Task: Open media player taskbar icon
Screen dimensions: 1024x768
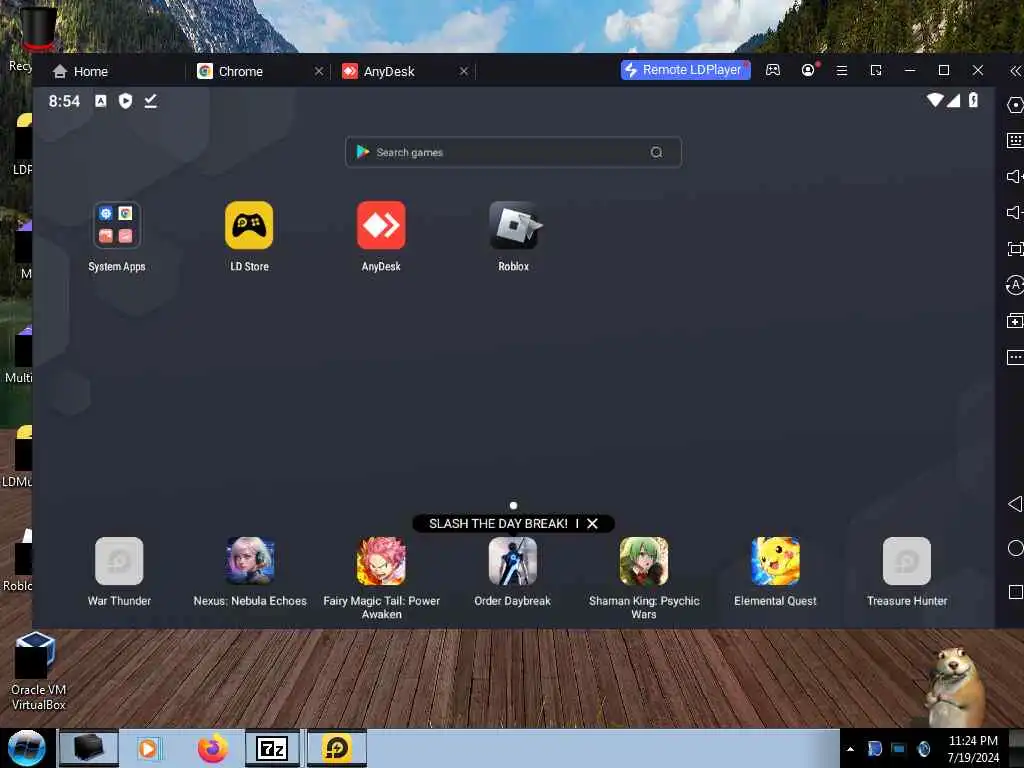Action: pos(148,748)
